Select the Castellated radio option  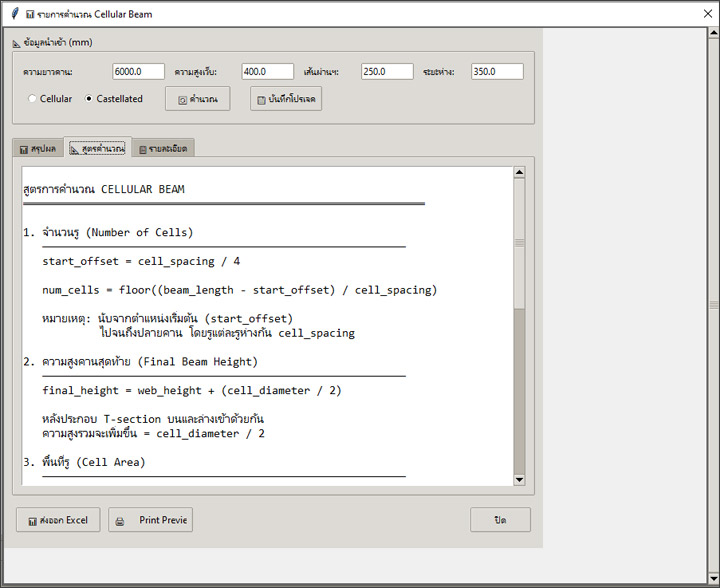[x=89, y=99]
